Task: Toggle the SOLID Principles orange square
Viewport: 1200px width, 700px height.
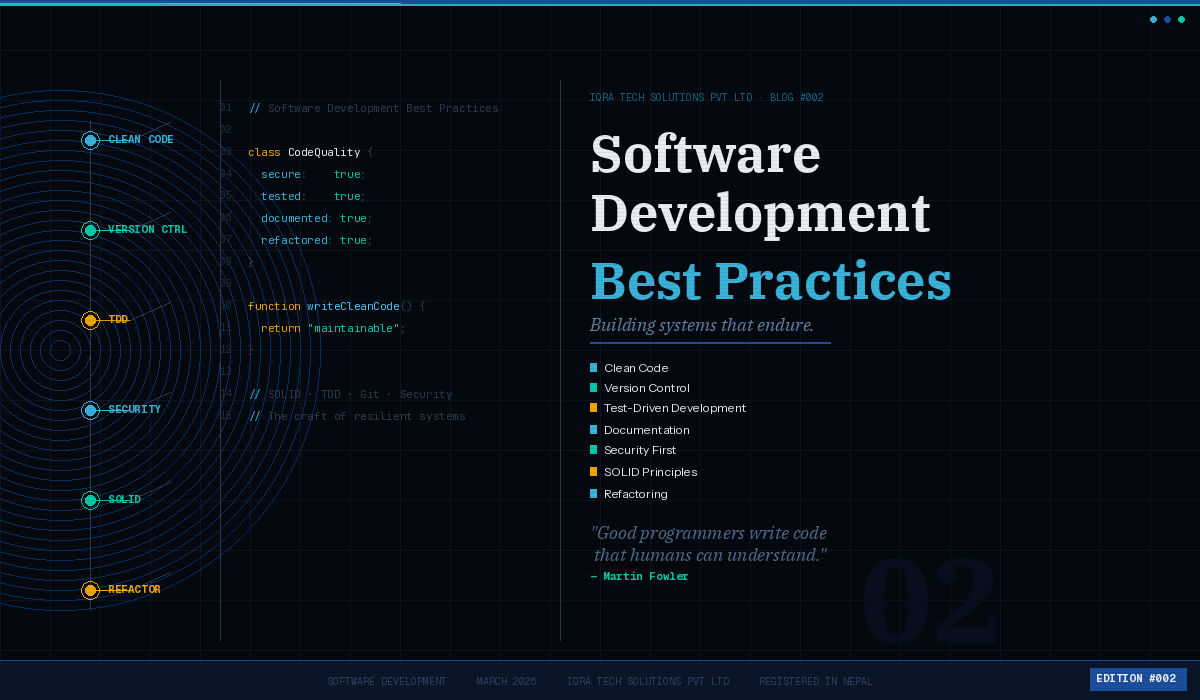Action: [594, 471]
